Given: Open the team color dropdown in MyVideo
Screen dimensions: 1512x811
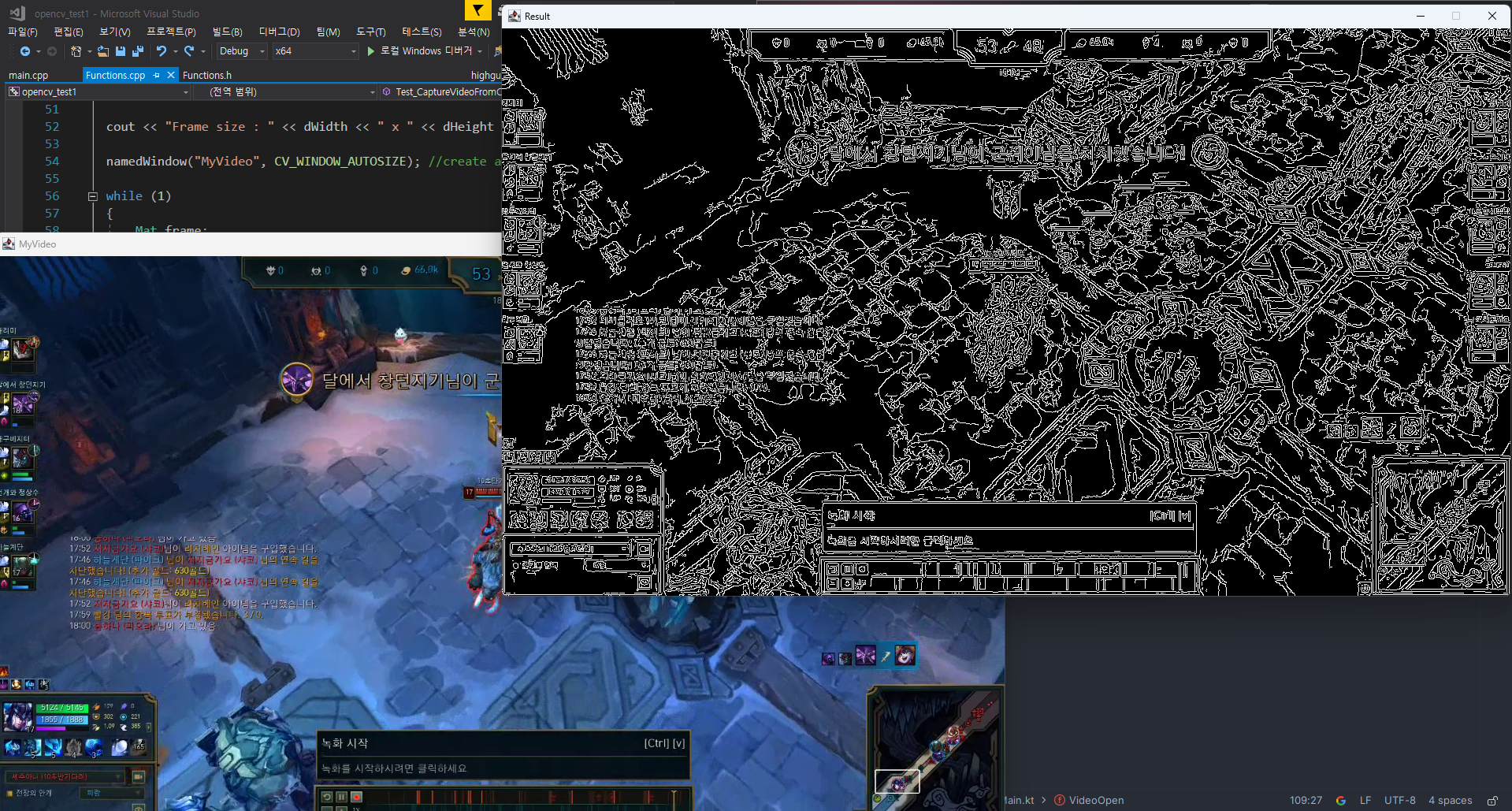Looking at the screenshot, I should click(110, 793).
